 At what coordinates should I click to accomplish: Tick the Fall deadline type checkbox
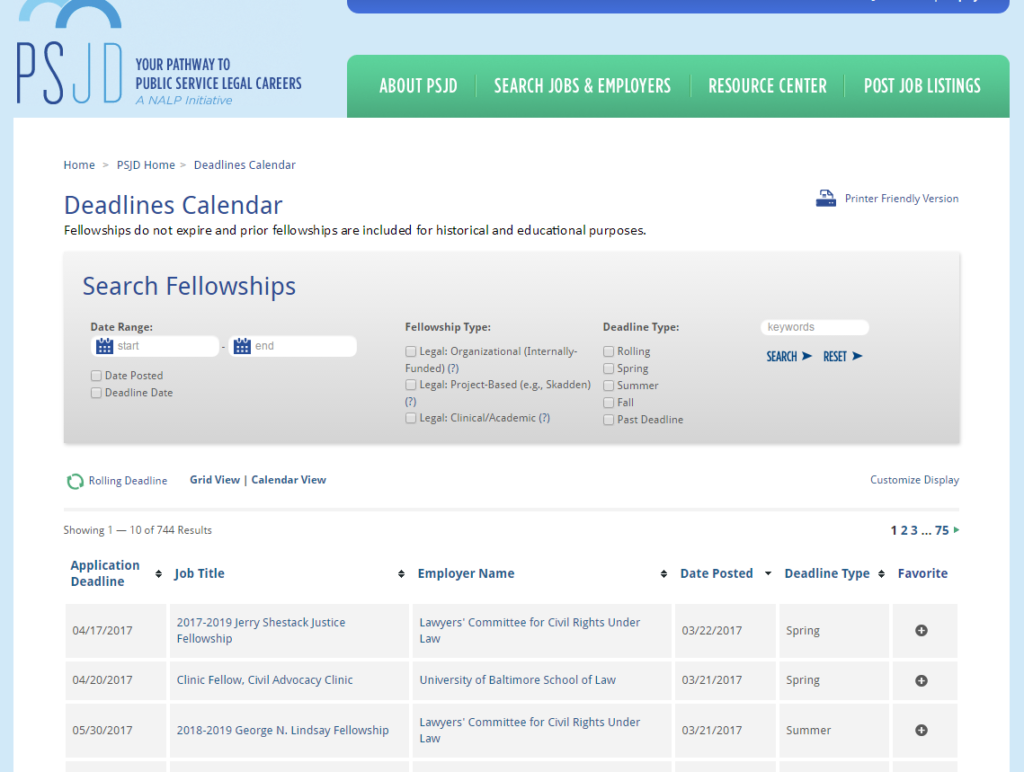(x=609, y=402)
